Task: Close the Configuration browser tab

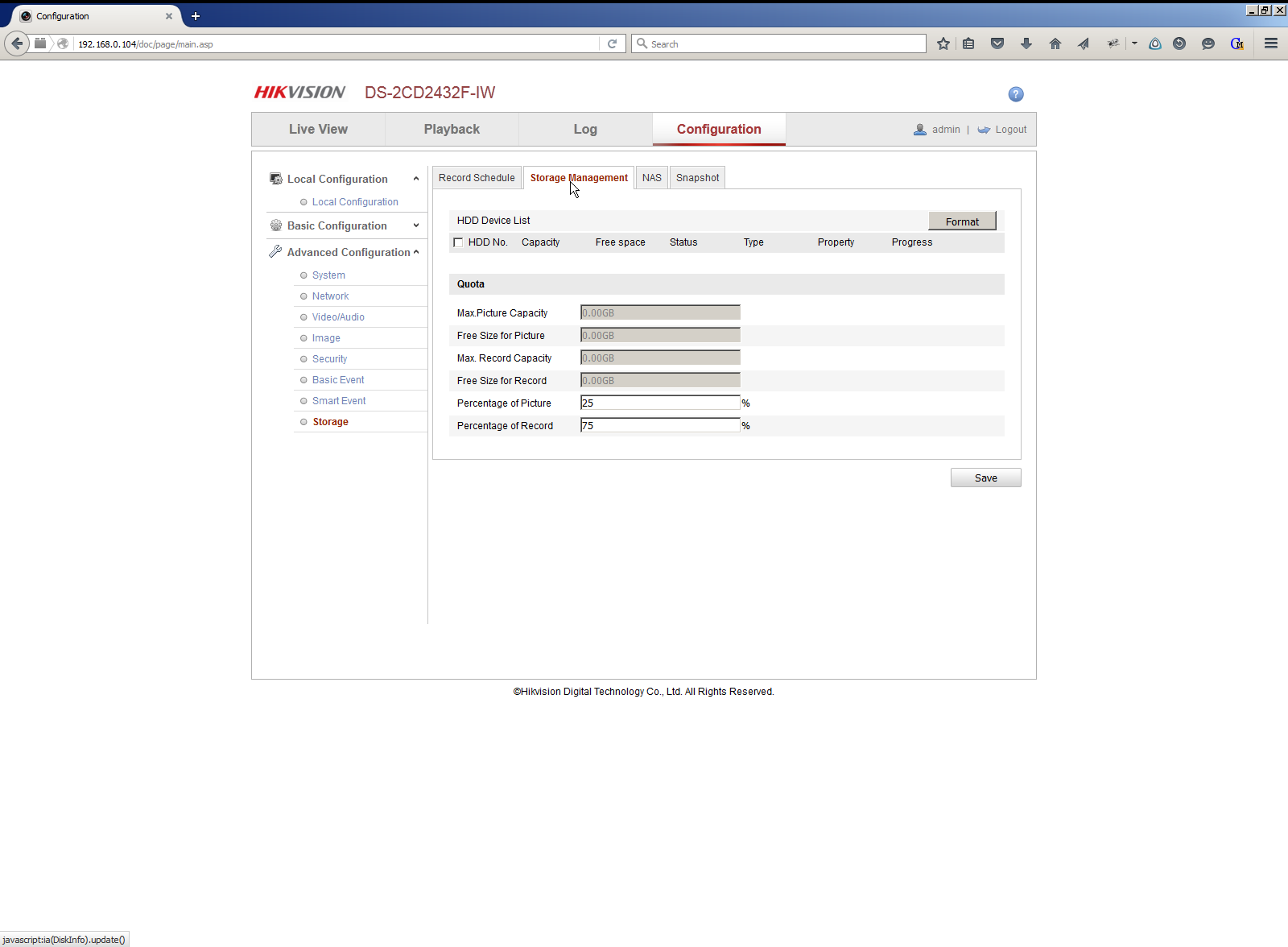Action: coord(169,16)
